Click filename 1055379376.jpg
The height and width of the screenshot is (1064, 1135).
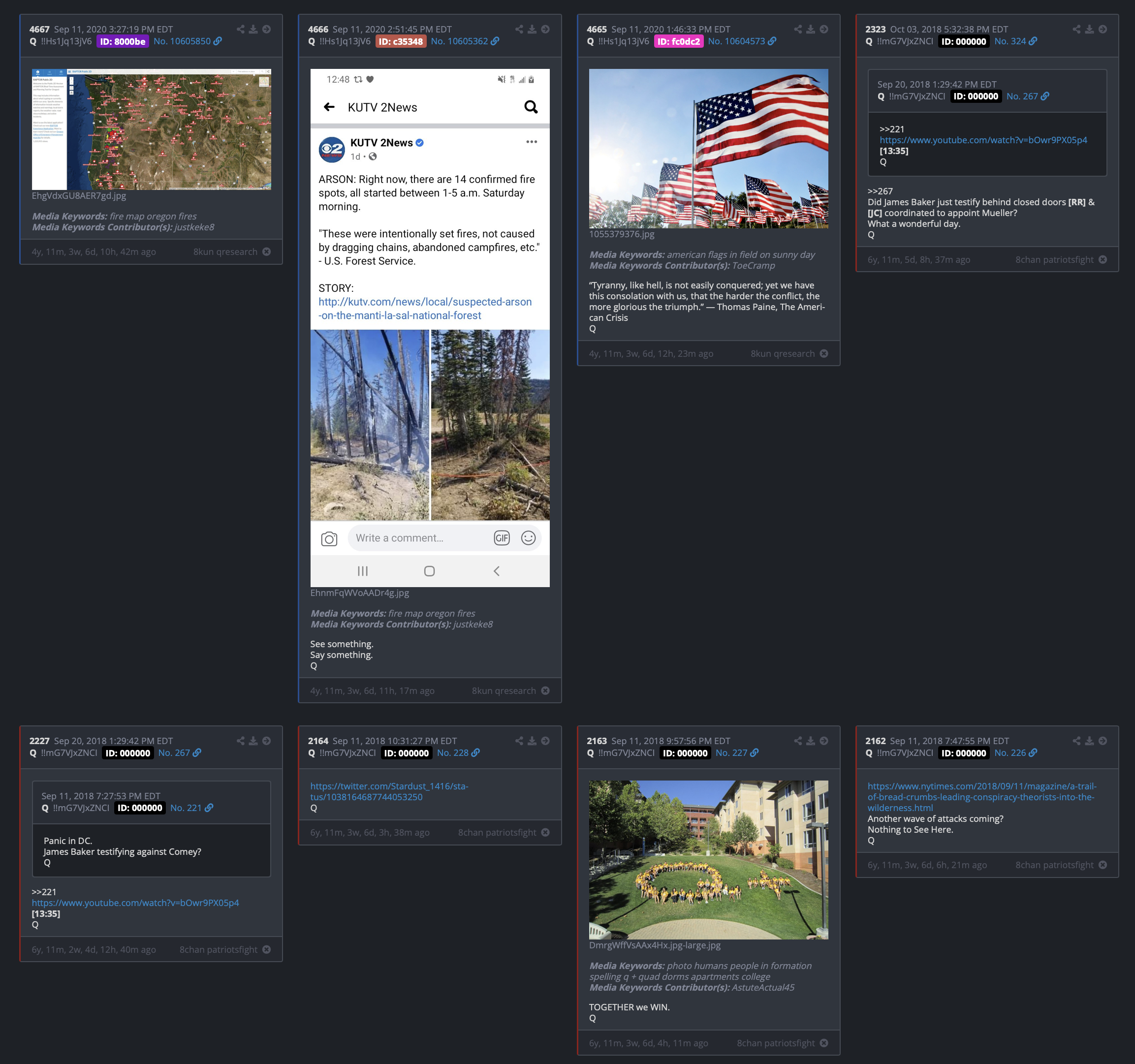tap(622, 234)
